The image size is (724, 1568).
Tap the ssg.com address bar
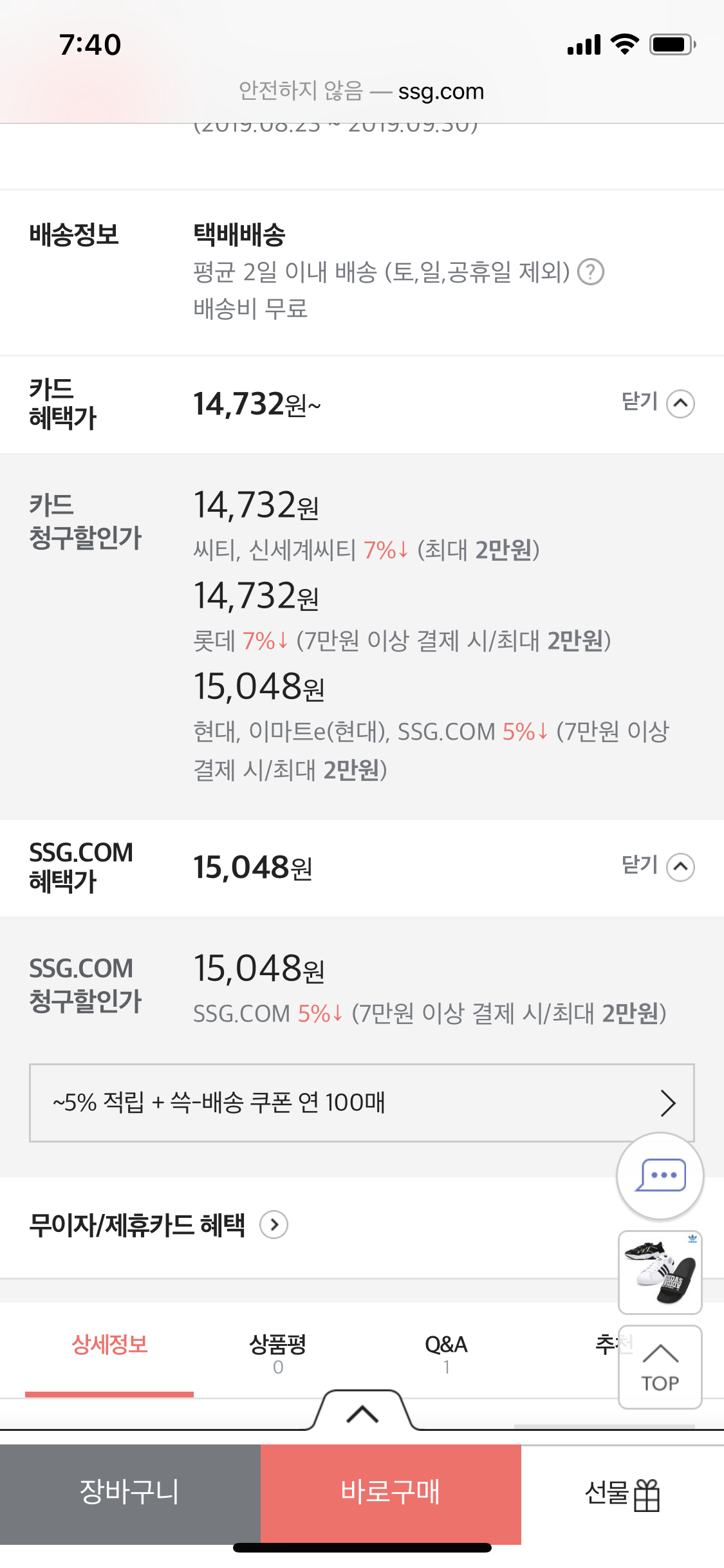362,91
